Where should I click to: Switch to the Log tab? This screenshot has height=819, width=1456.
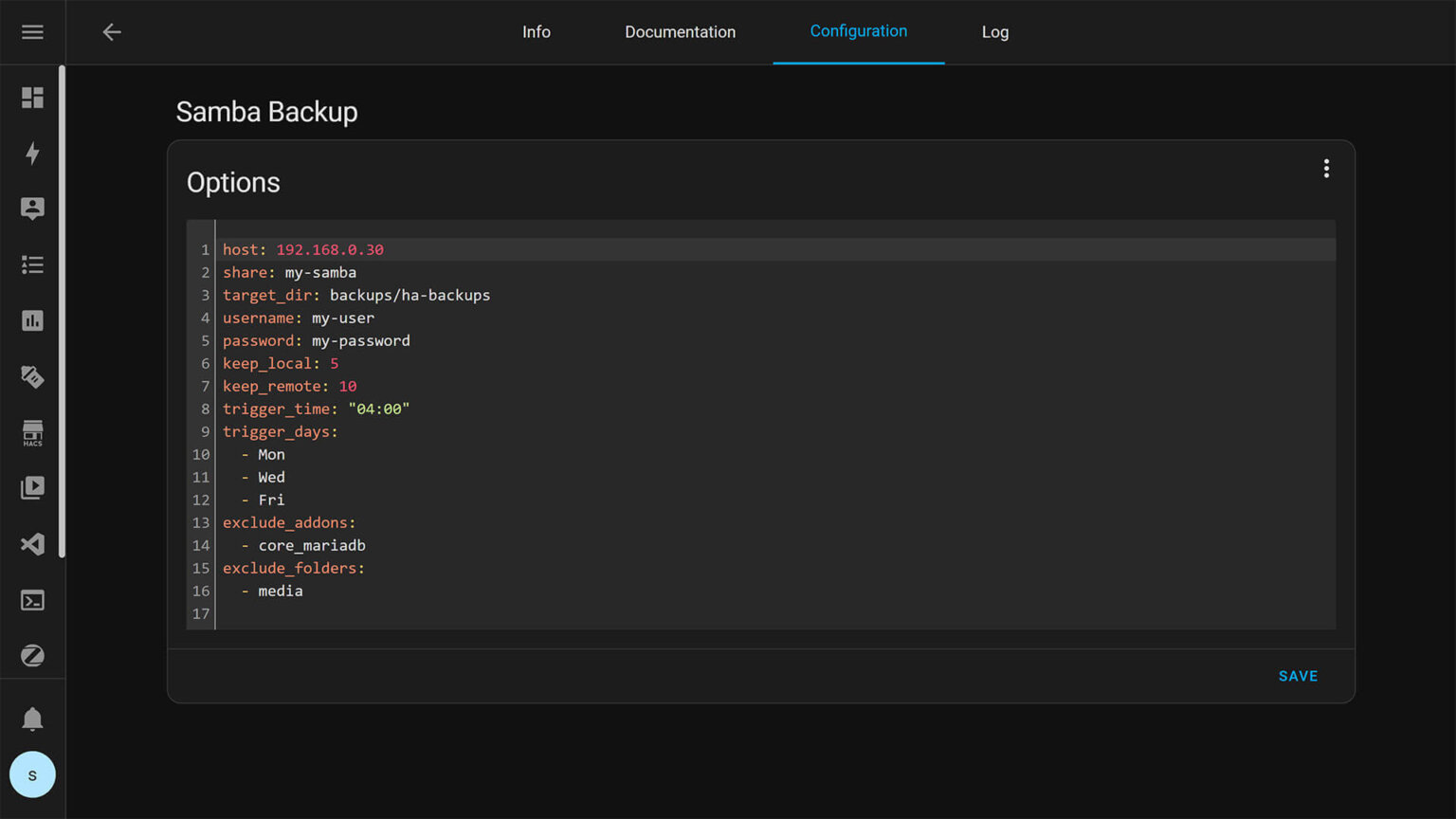click(994, 32)
